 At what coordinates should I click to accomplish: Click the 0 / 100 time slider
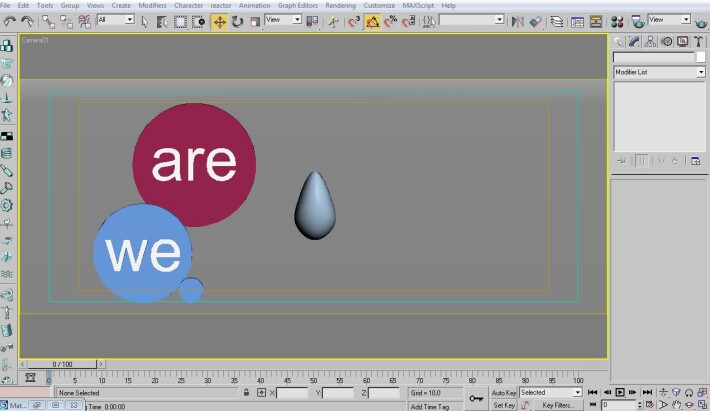click(62, 364)
